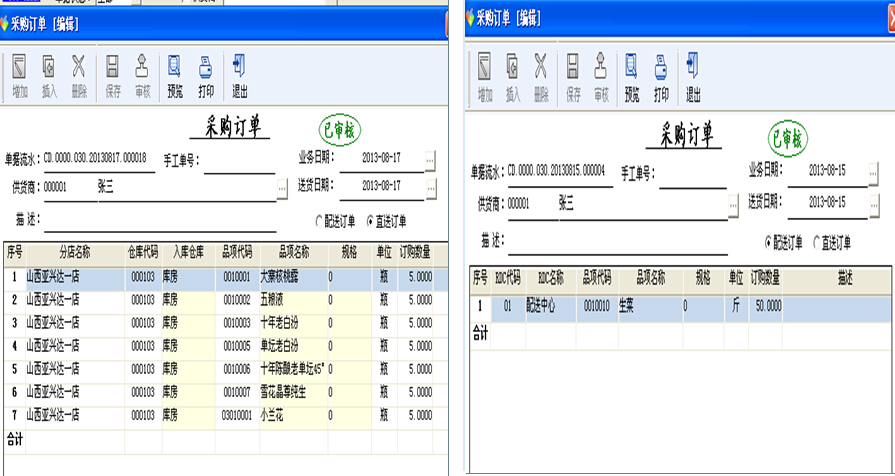Click the 保存 save button in left window
Screen dimensions: 895x476
112,75
